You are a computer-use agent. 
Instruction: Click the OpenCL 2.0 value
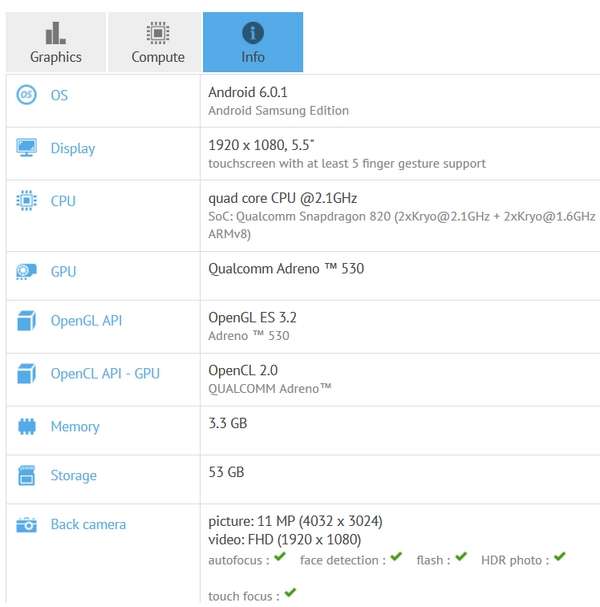pos(243,371)
